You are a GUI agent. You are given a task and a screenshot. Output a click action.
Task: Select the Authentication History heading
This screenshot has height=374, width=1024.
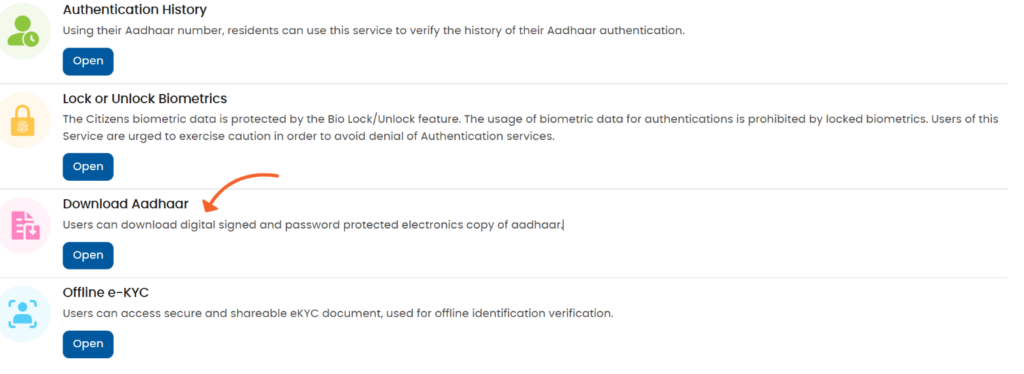tap(135, 10)
